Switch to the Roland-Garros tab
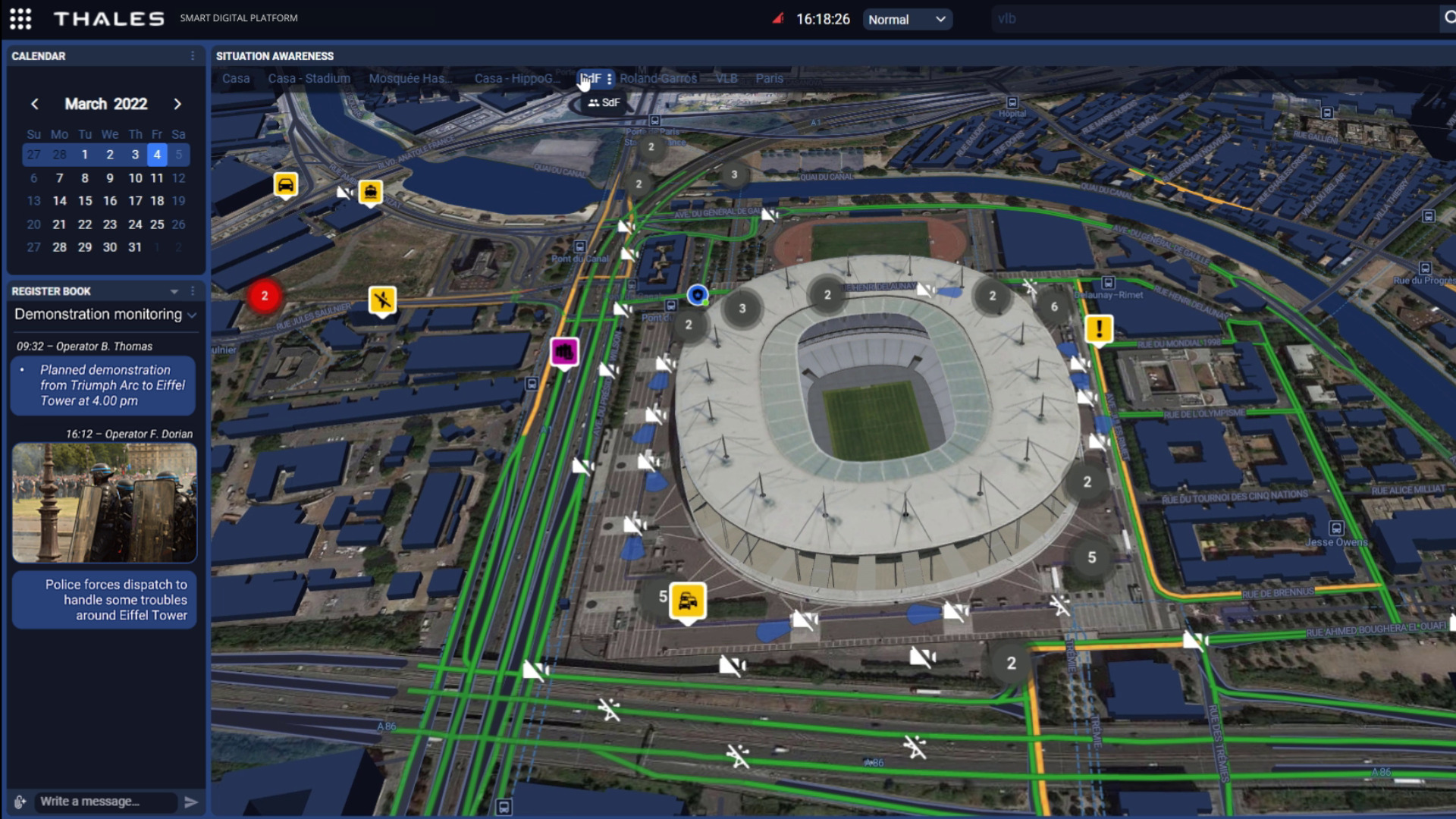1456x819 pixels. click(x=658, y=78)
